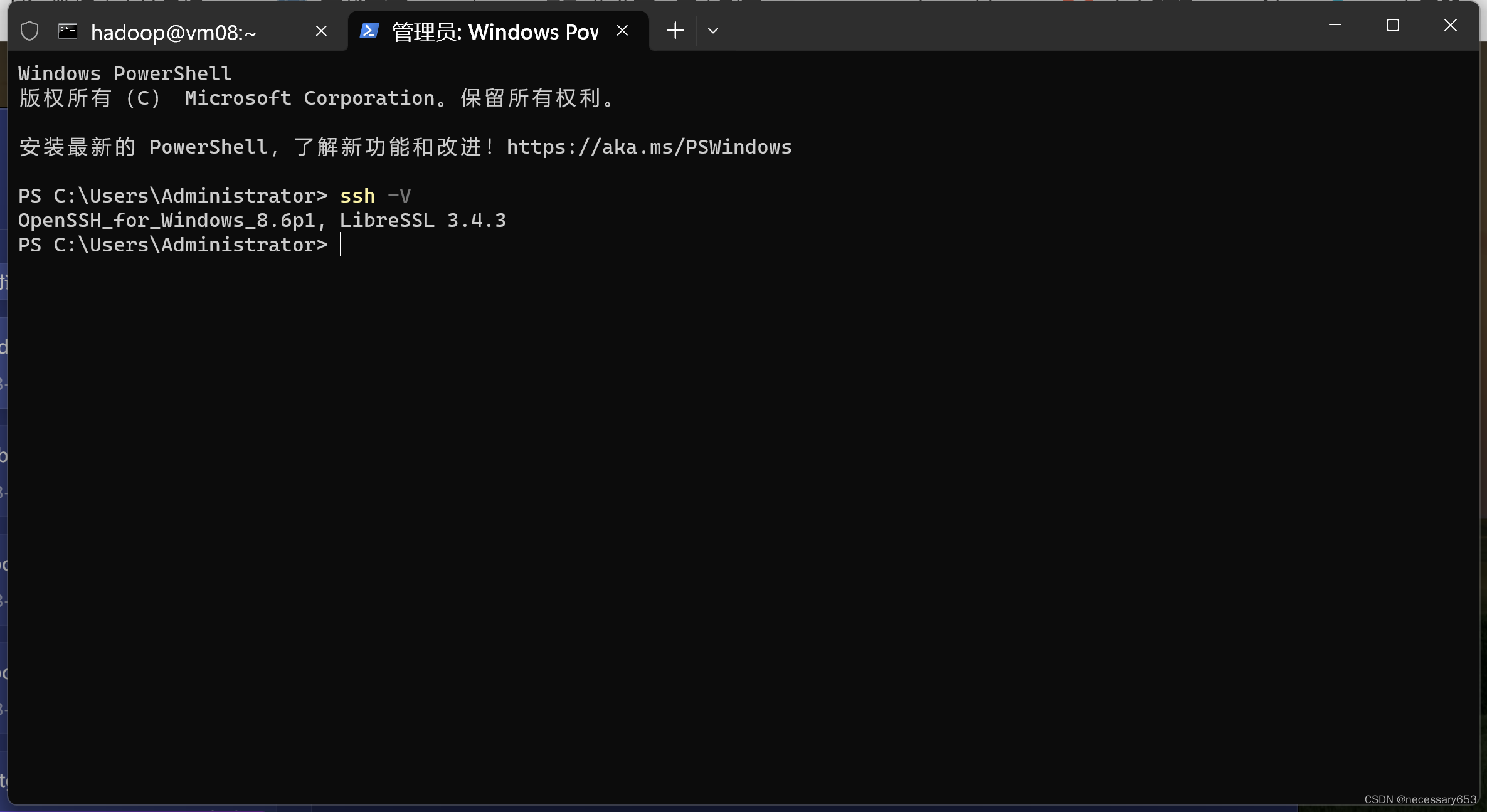Minimize the Windows Terminal window

point(1335,25)
